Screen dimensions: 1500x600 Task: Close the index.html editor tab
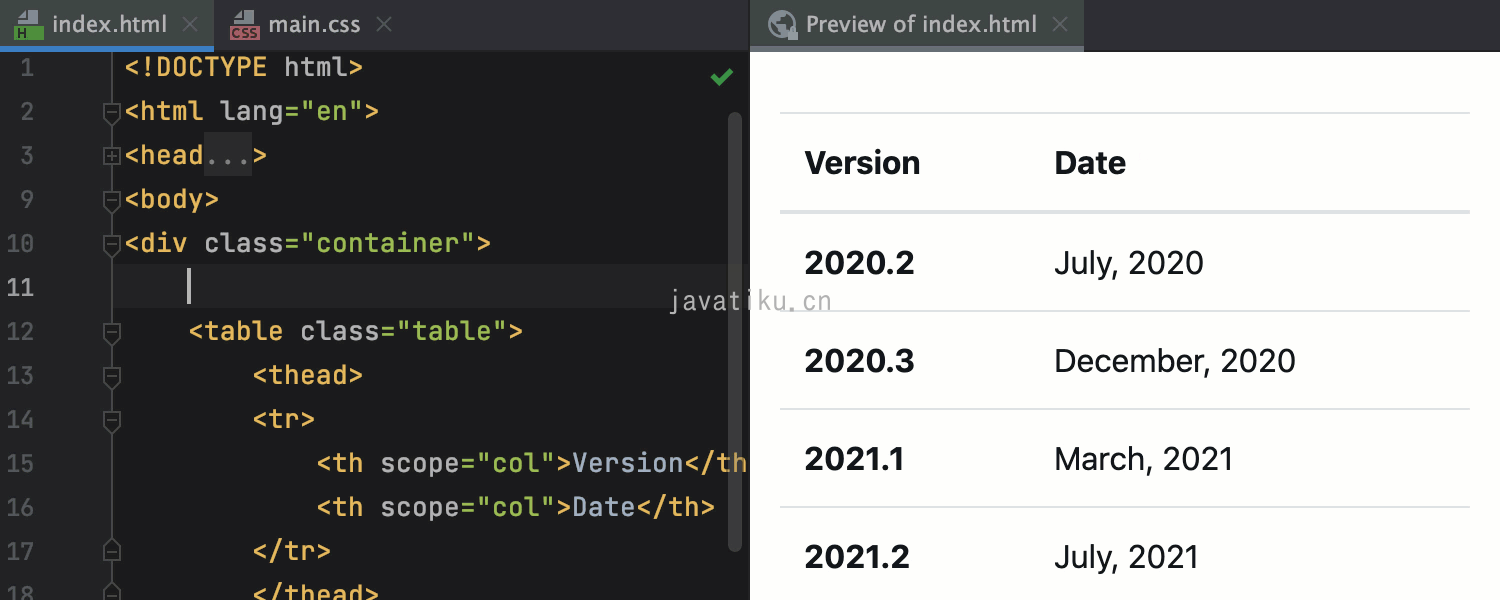192,25
